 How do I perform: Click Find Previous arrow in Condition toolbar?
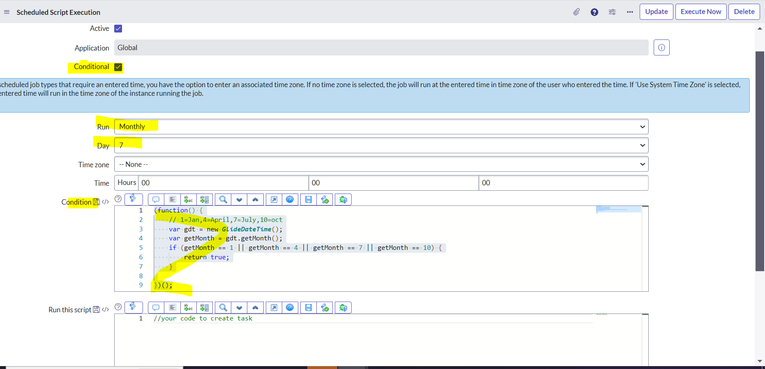256,199
